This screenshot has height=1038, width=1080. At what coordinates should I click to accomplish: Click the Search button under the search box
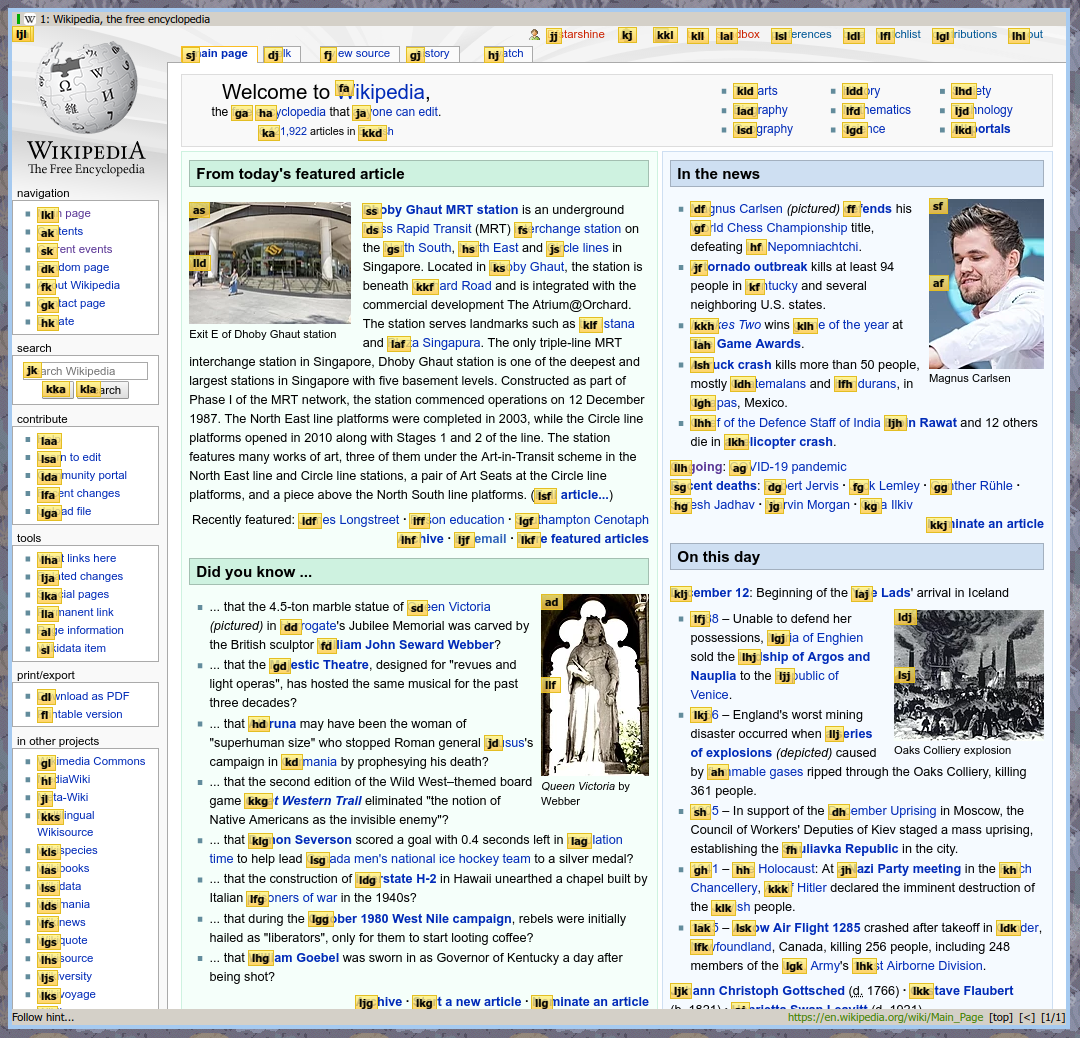coord(102,390)
